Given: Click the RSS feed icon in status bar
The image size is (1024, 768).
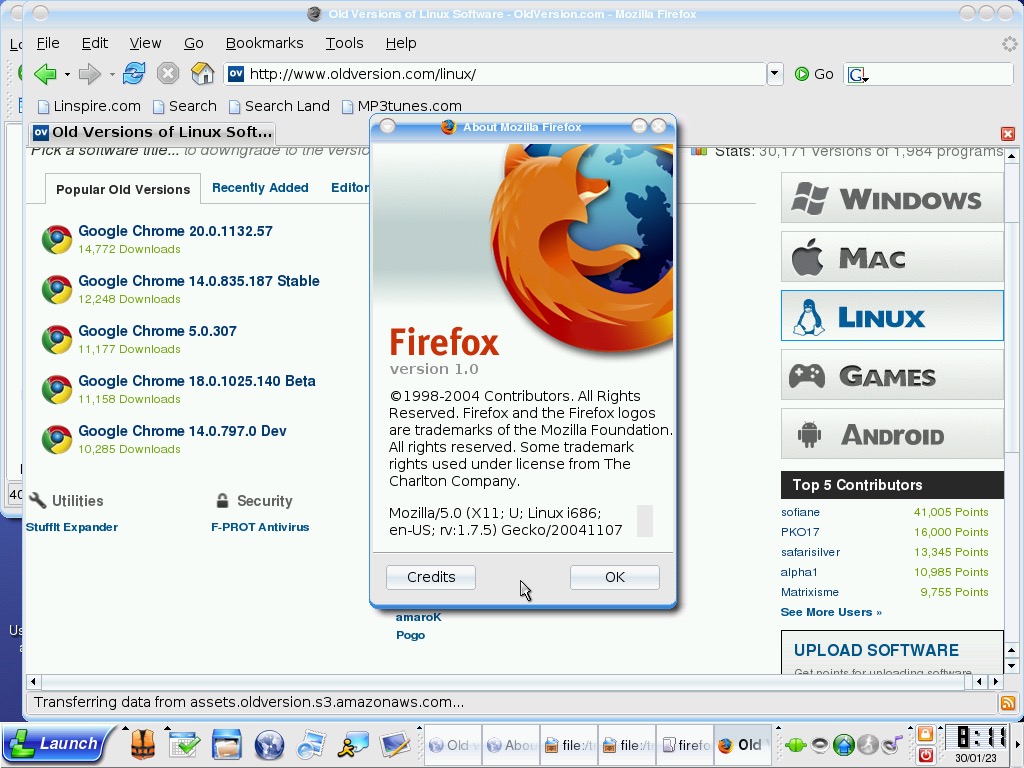Looking at the screenshot, I should coord(1008,703).
